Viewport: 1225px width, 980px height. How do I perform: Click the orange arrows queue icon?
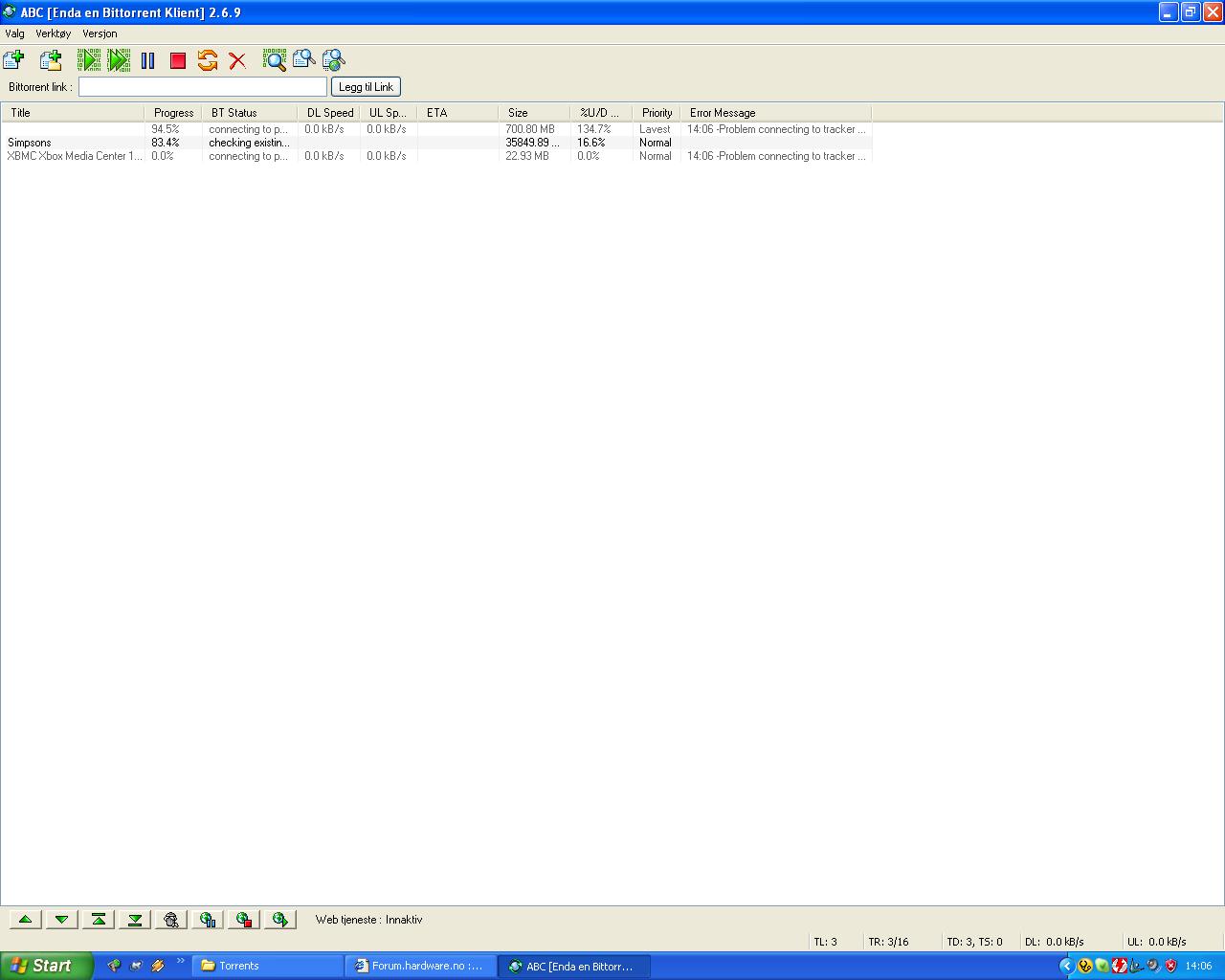tap(208, 60)
